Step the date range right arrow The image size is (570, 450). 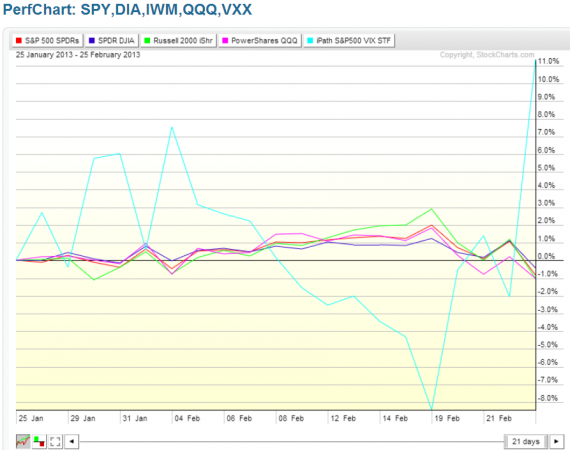click(x=556, y=441)
